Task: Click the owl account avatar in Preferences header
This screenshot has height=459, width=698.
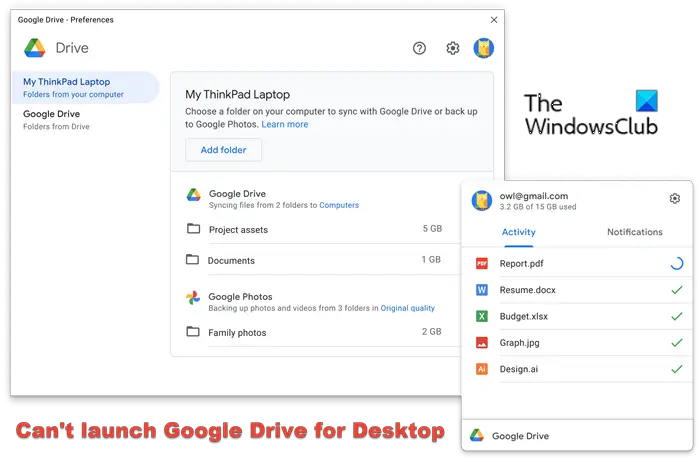Action: pos(483,48)
